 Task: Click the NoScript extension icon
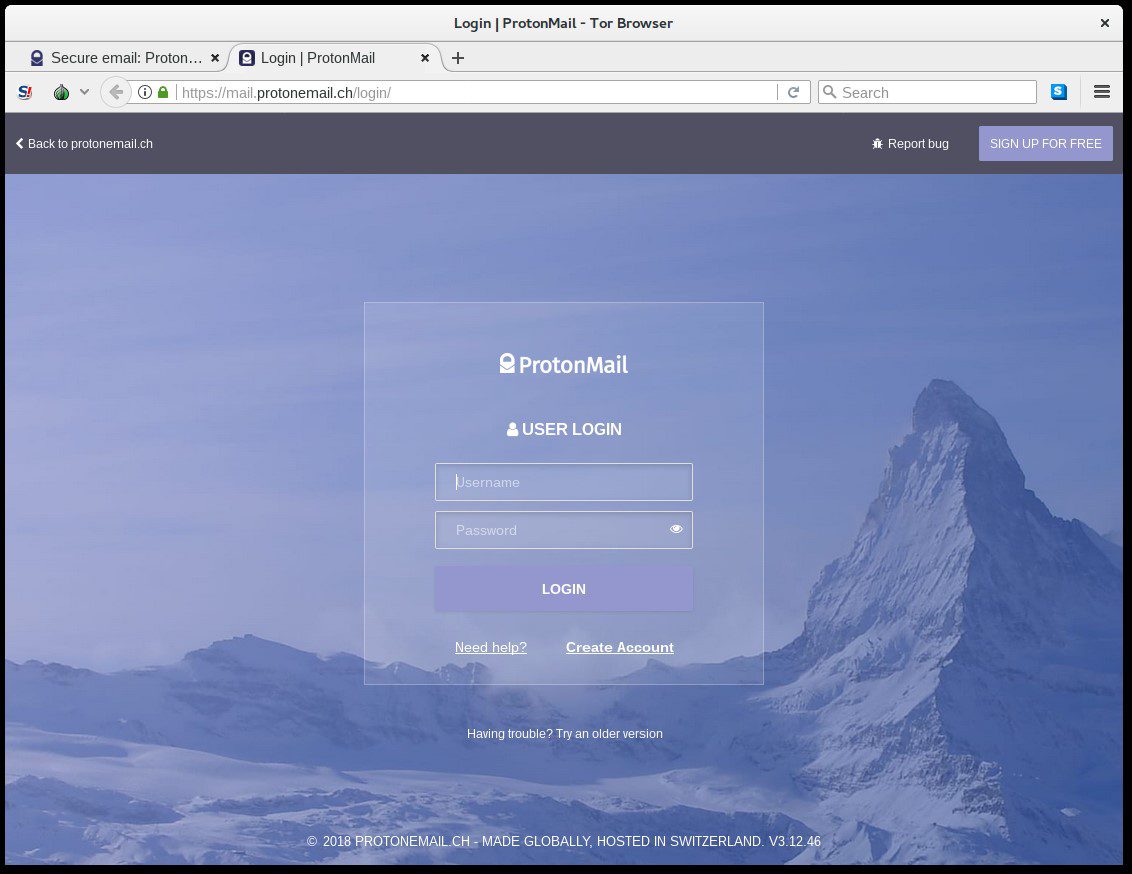pos(25,92)
